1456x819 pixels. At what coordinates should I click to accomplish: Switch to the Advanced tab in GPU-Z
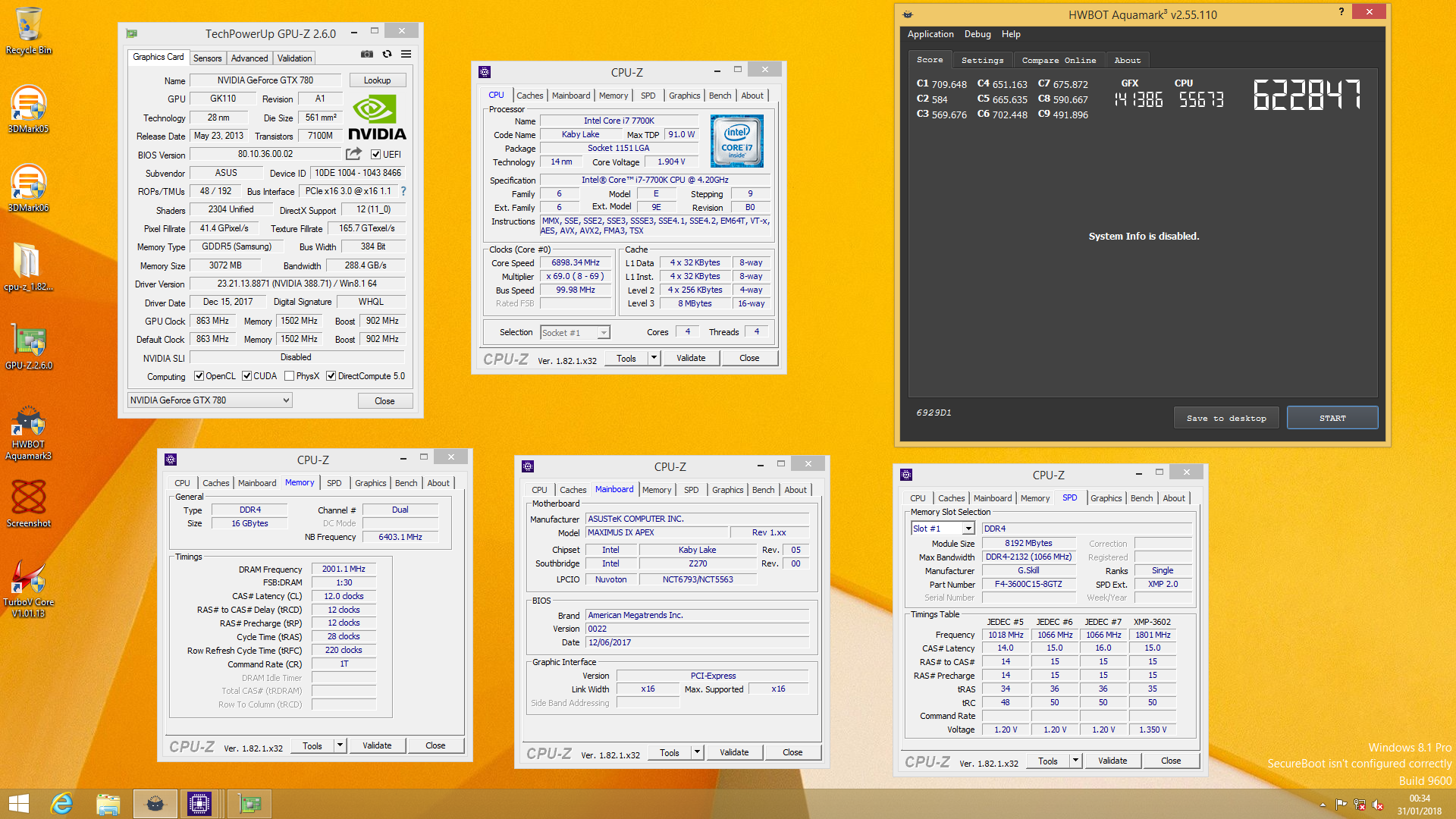pos(249,58)
